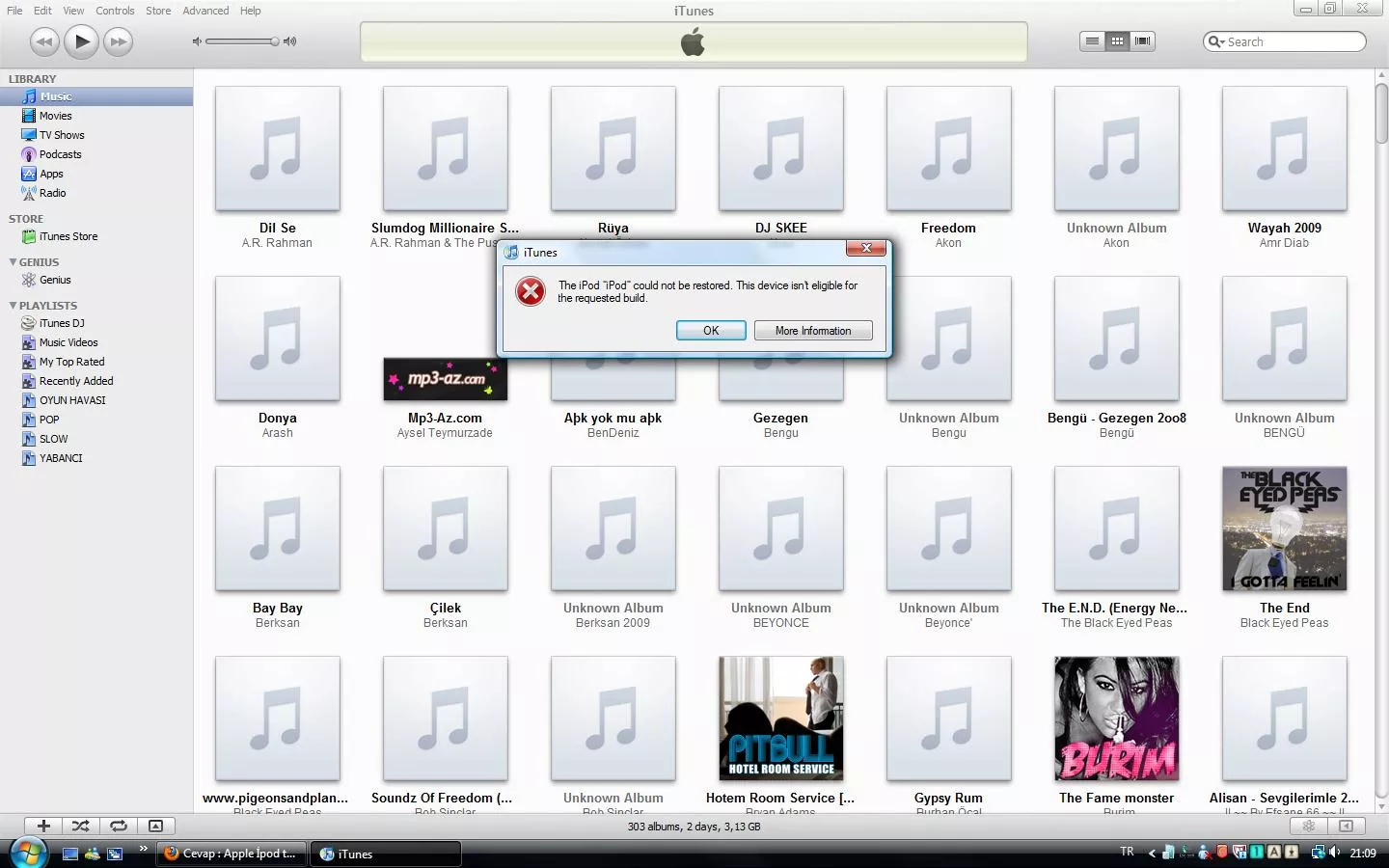Open Podcasts in the Library
1389x868 pixels.
(96, 154)
